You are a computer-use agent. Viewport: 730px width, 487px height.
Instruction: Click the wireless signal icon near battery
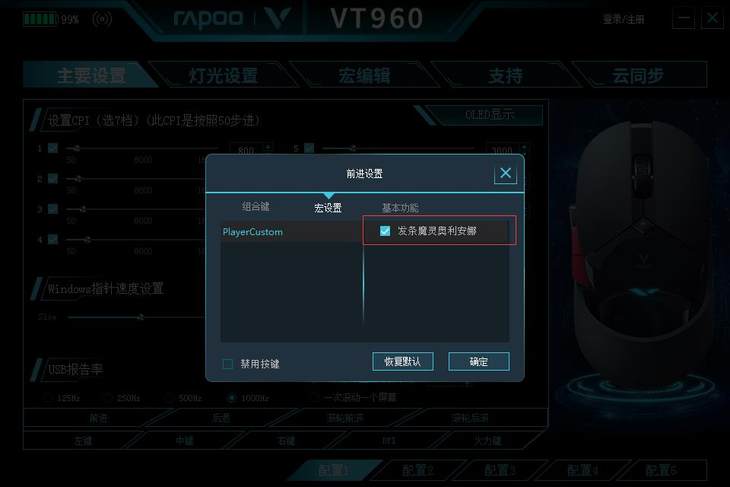click(x=102, y=19)
